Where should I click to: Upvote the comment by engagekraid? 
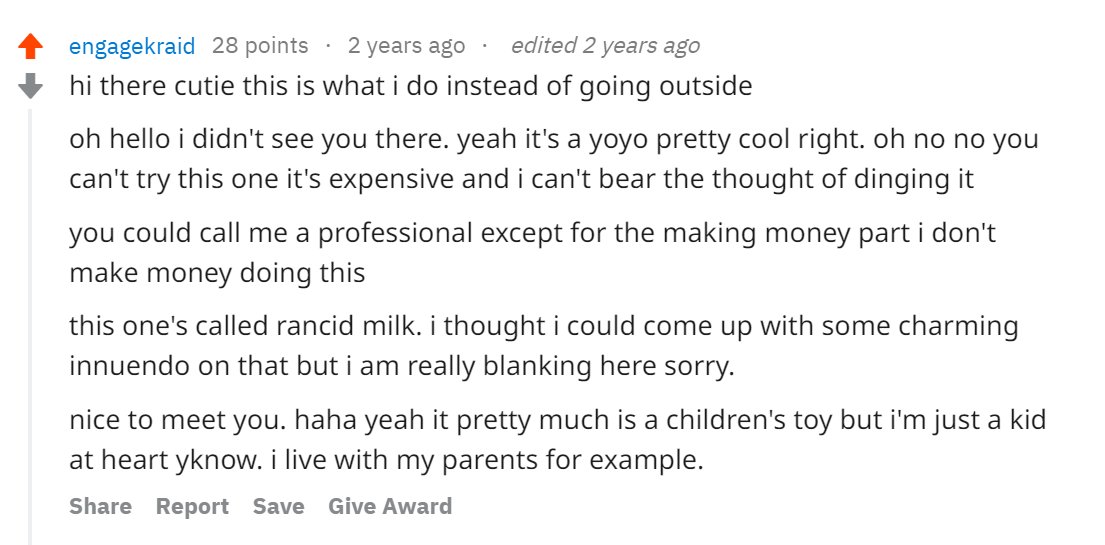click(32, 46)
